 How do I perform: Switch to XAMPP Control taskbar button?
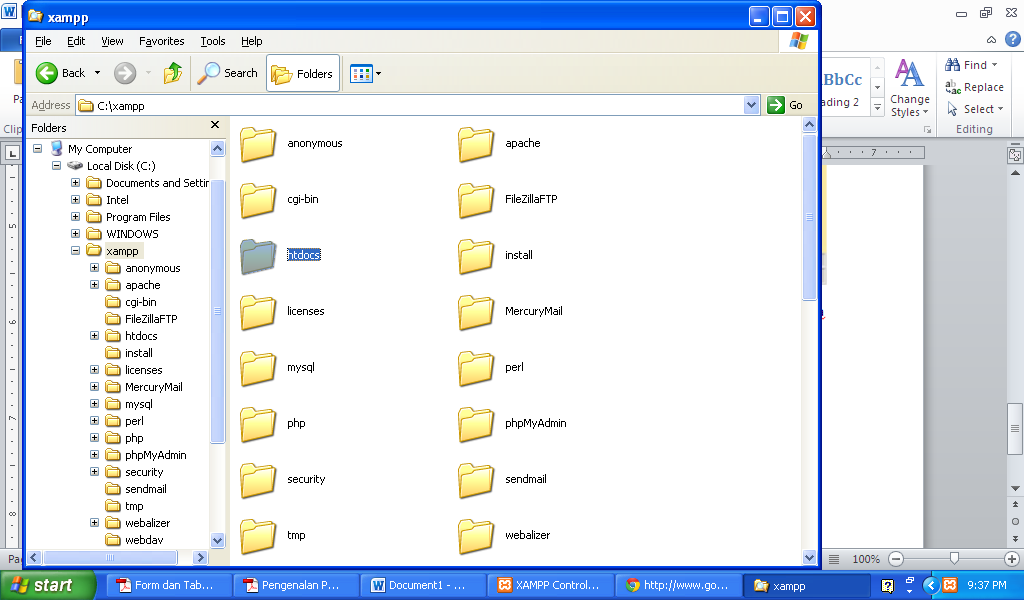(549, 585)
